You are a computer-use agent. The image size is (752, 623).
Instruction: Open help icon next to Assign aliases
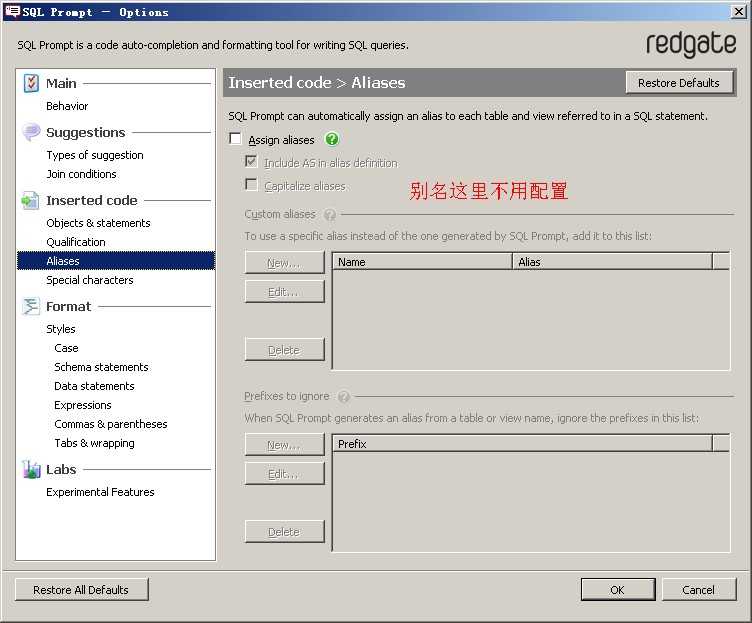[332, 140]
